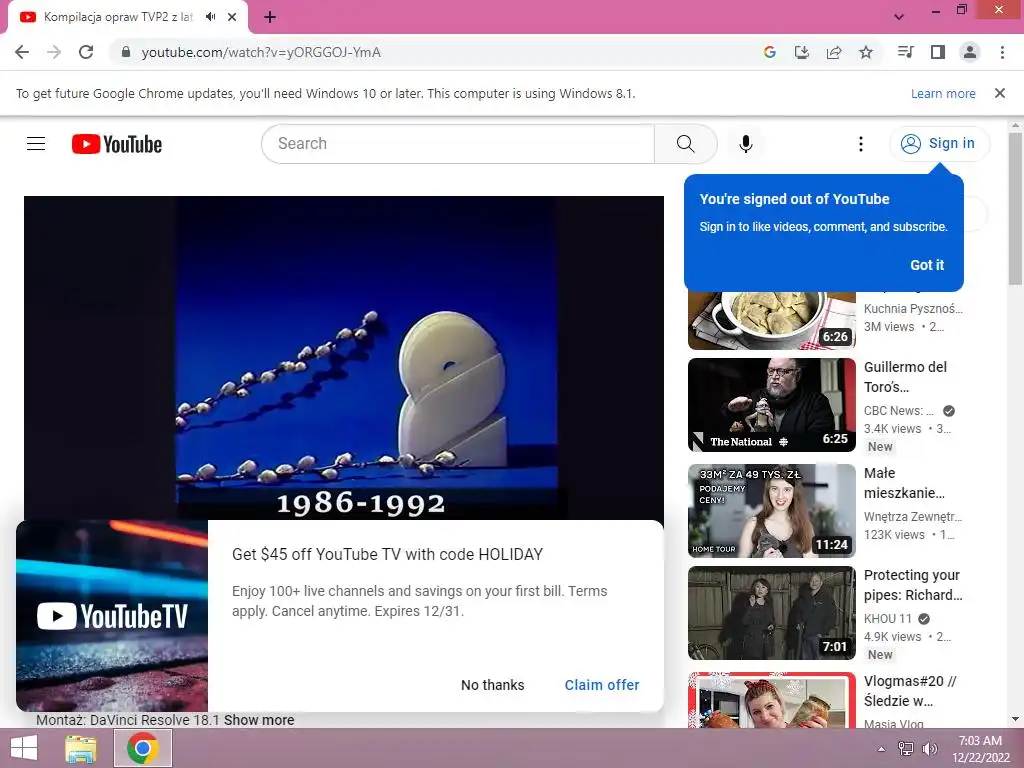
Task: Open the Guillermo del Toro's video title
Action: click(905, 377)
